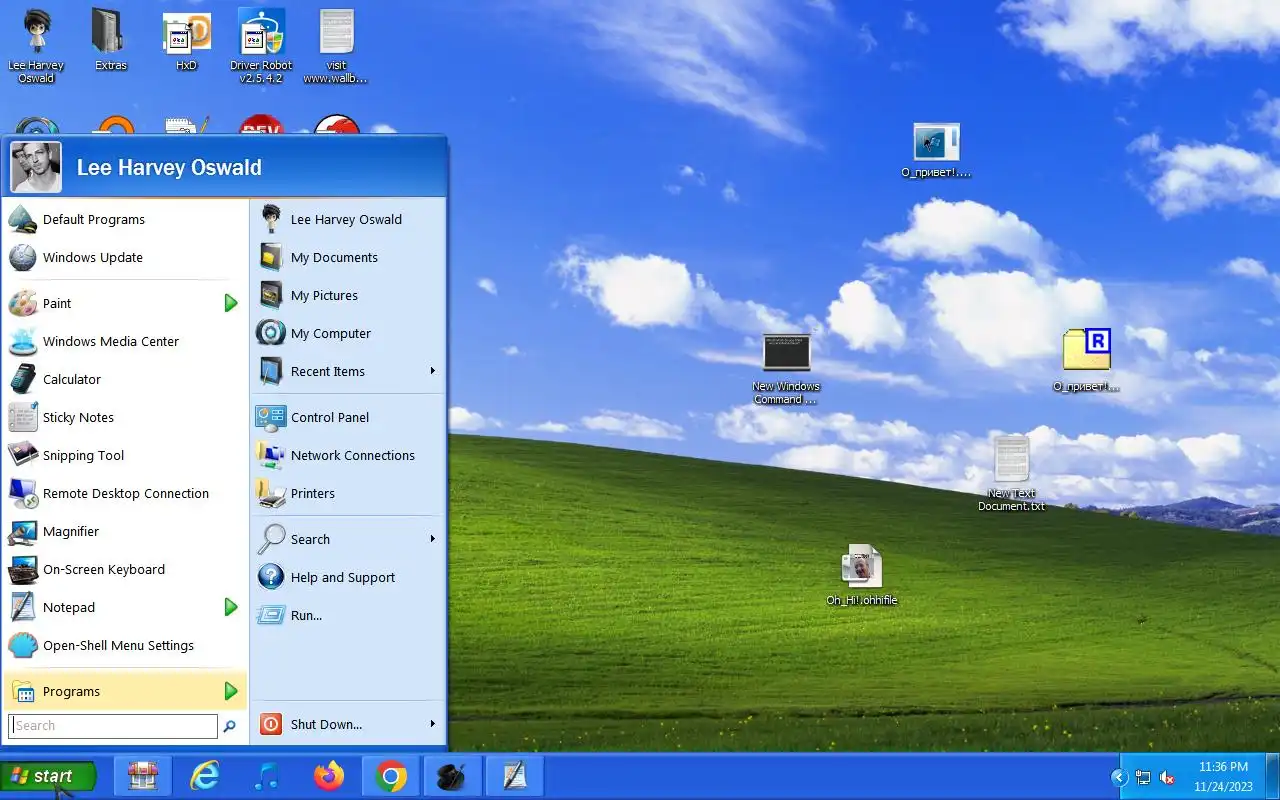Click the network tray icon
Viewport: 1280px width, 800px height.
tap(1143, 777)
